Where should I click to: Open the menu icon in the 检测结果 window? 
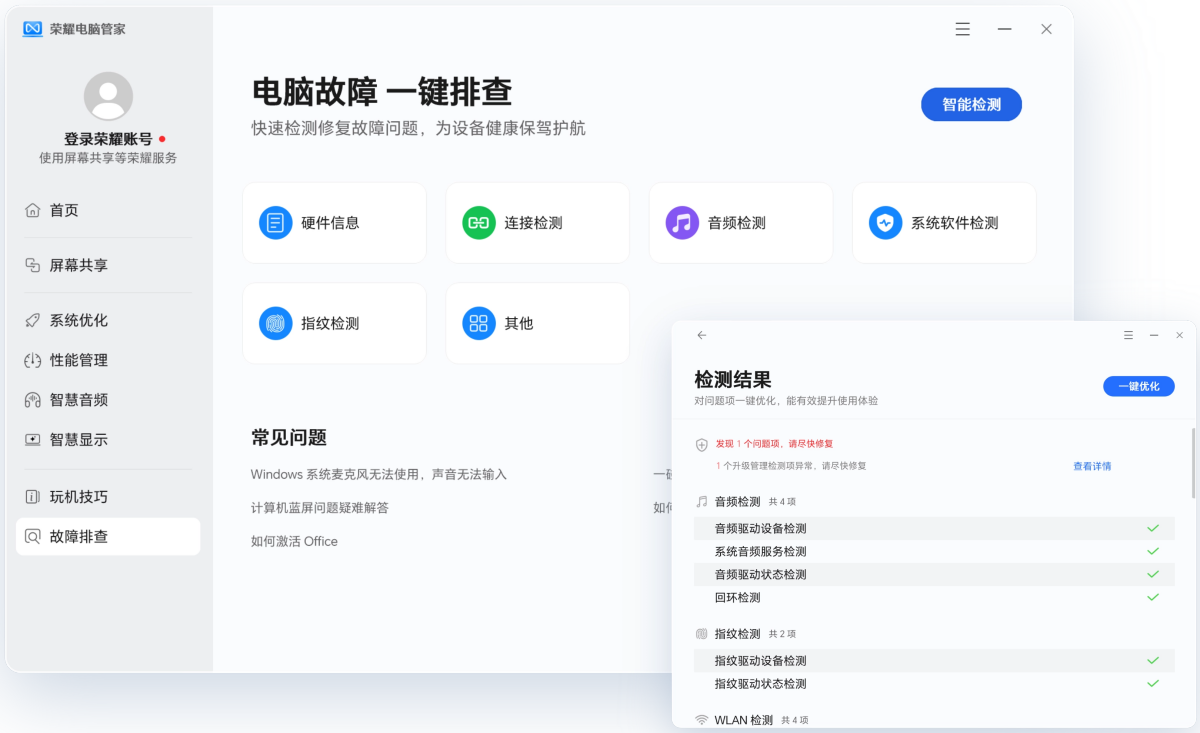coord(1128,335)
